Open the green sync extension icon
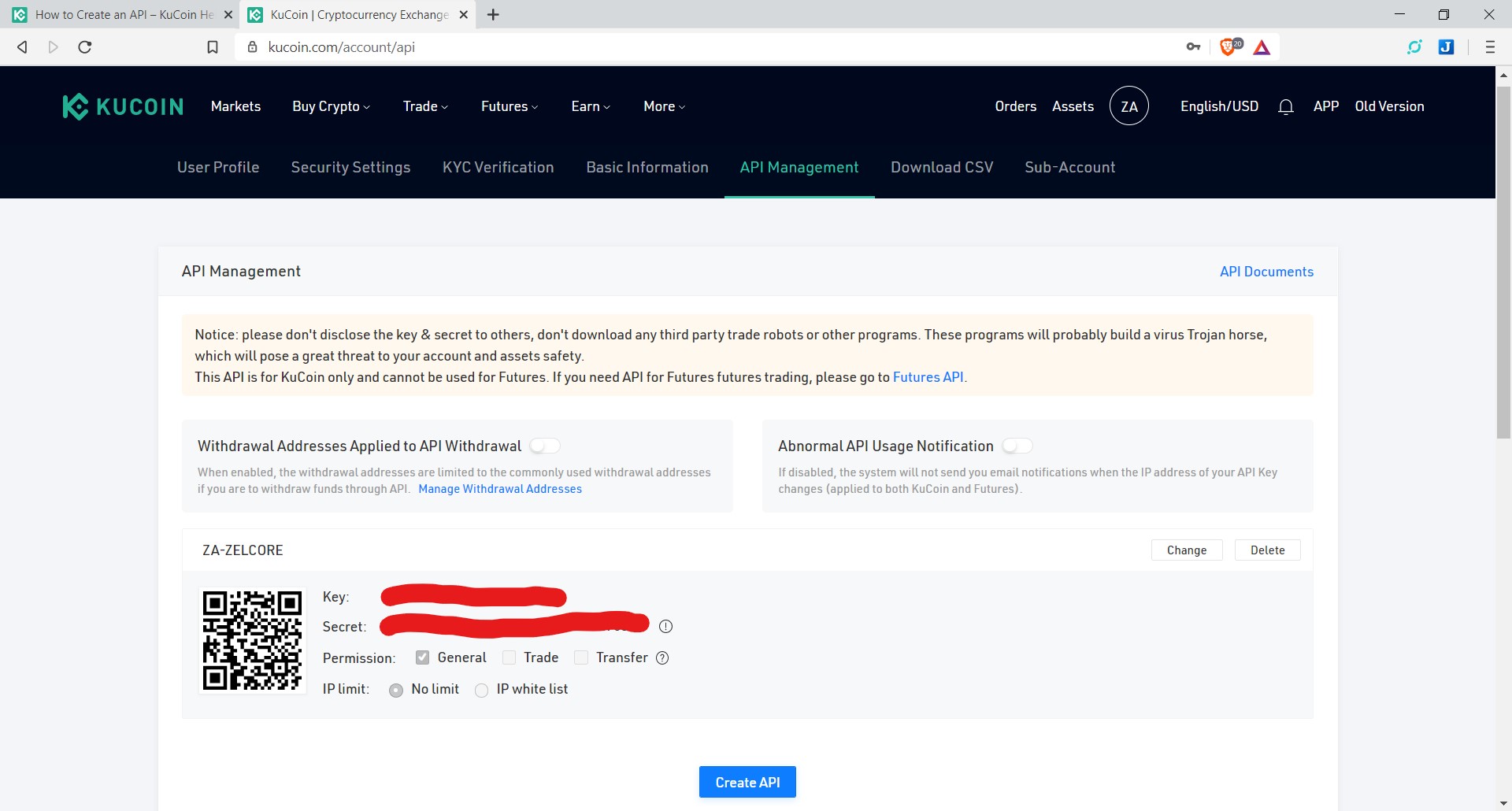 pyautogui.click(x=1414, y=47)
